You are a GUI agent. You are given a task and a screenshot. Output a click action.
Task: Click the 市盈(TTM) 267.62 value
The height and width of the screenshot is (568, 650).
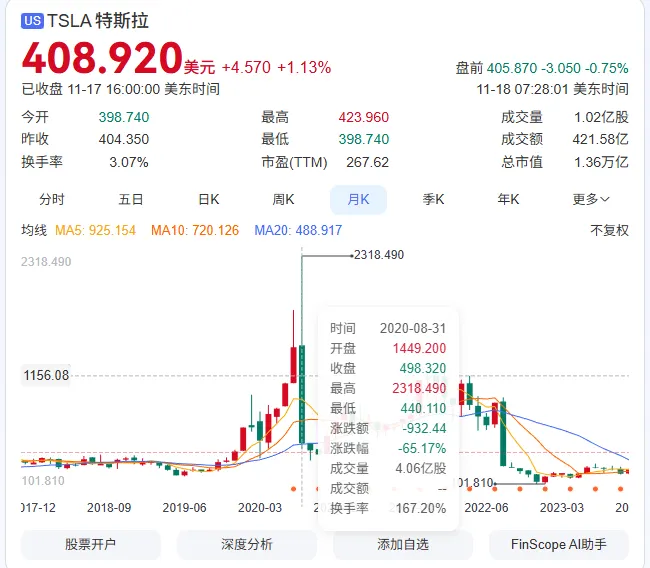pos(367,162)
